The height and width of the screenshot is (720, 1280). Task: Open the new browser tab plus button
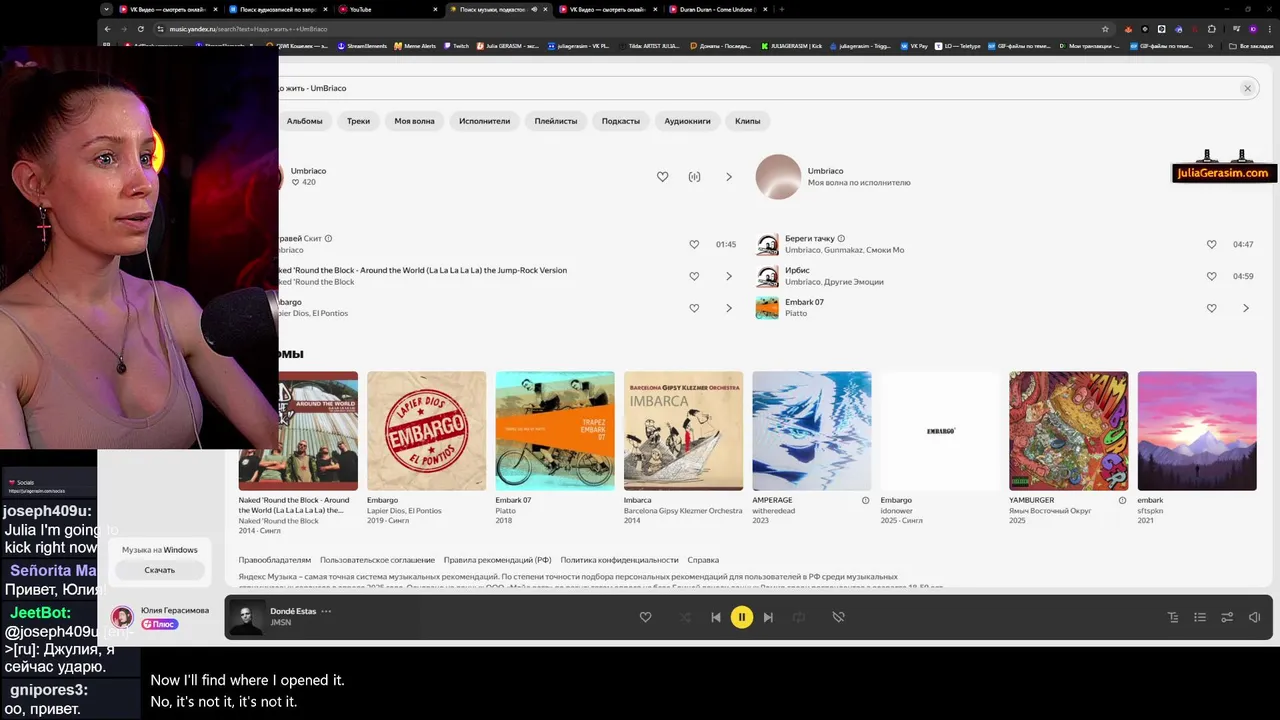pyautogui.click(x=781, y=9)
